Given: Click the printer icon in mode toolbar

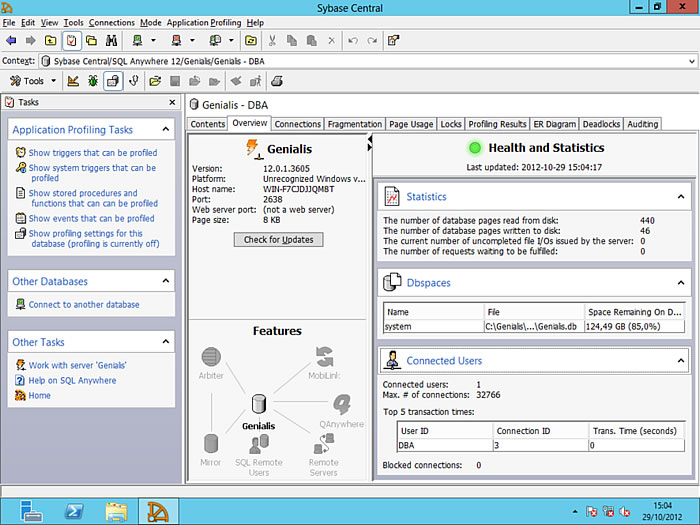Looking at the screenshot, I should click(x=277, y=81).
